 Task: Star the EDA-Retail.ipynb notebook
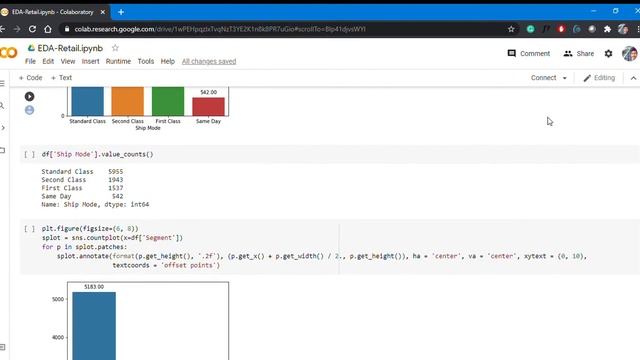pyautogui.click(x=115, y=48)
